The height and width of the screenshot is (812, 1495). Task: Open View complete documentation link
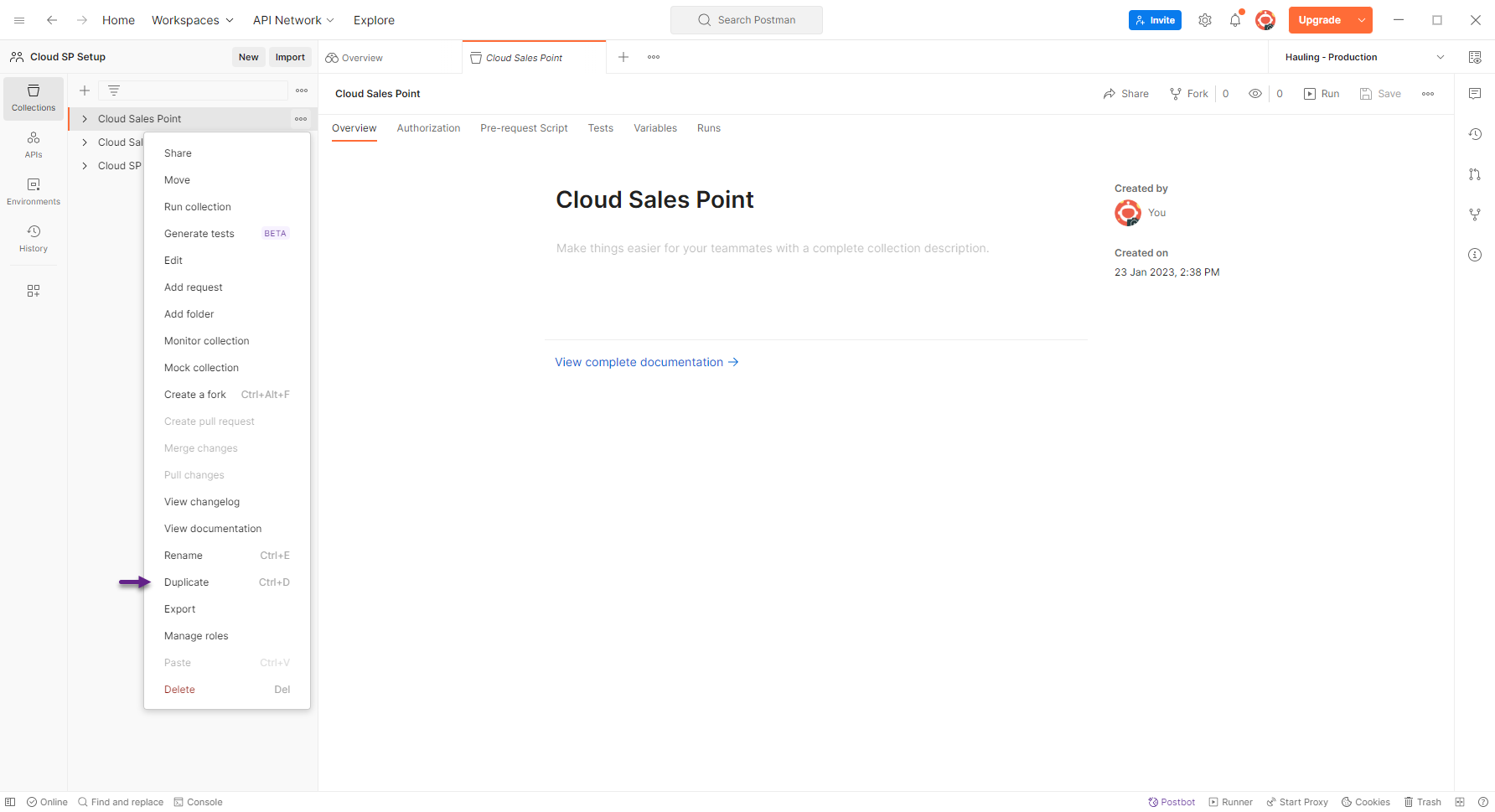pyautogui.click(x=647, y=362)
